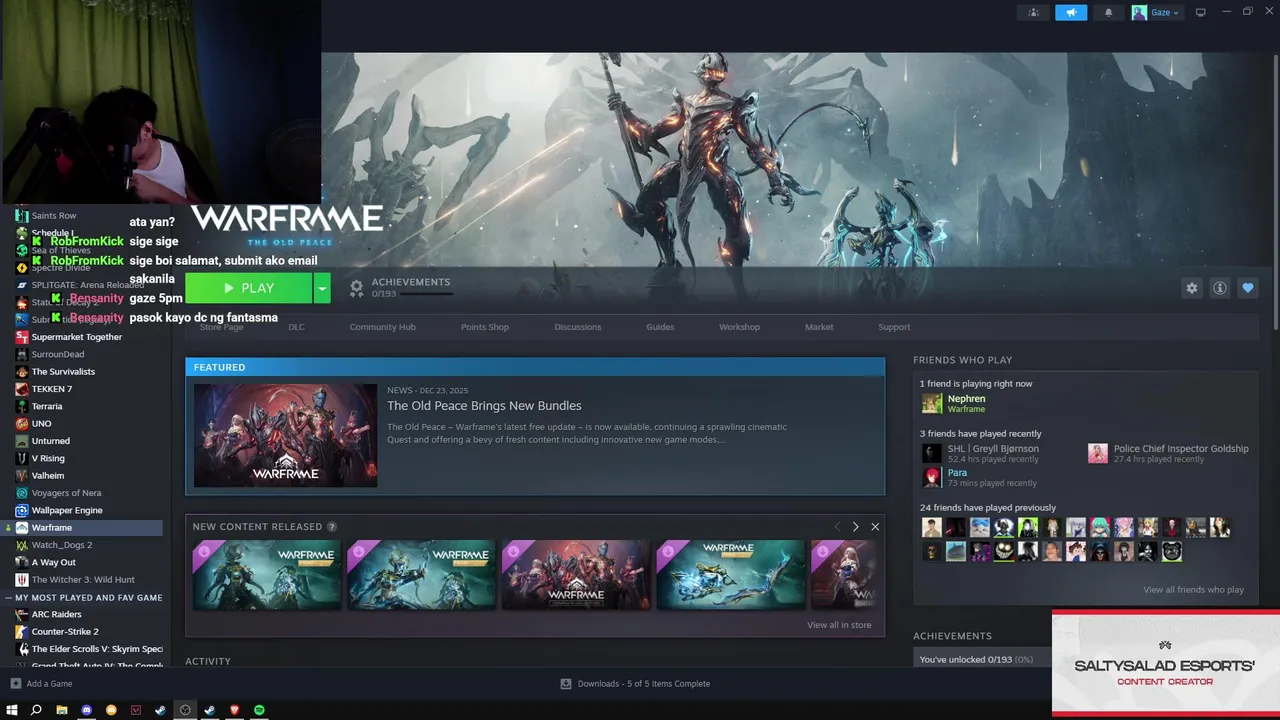Click 'View all friends who play' link

tap(1193, 590)
